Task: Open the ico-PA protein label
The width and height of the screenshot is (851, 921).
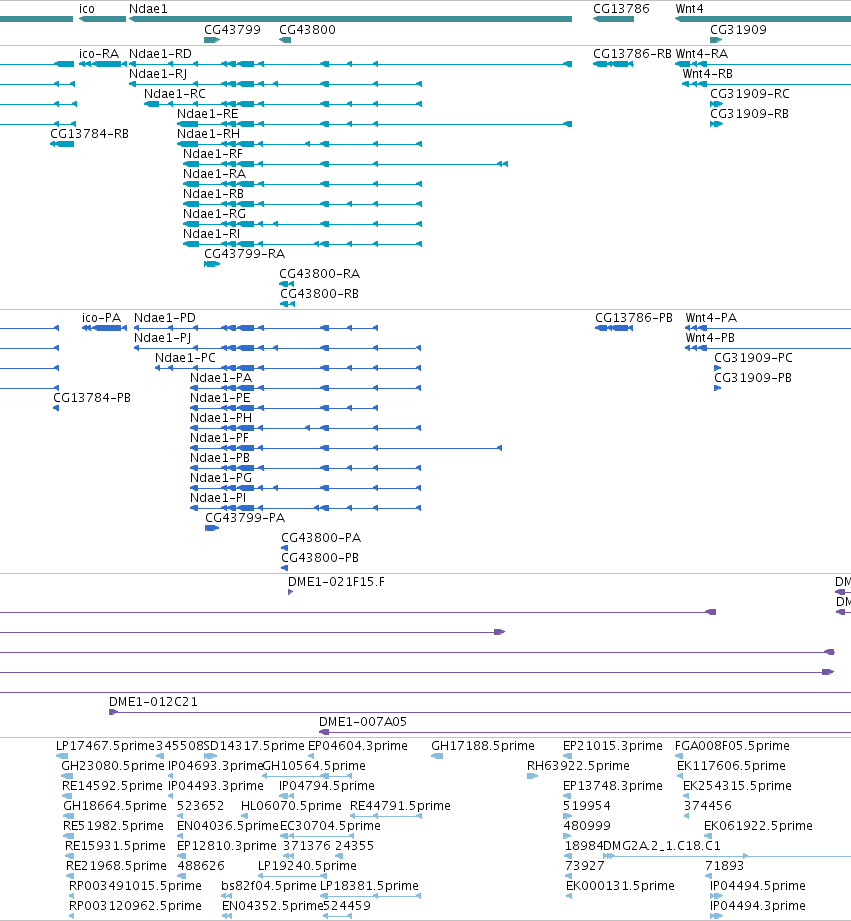Action: (x=102, y=317)
